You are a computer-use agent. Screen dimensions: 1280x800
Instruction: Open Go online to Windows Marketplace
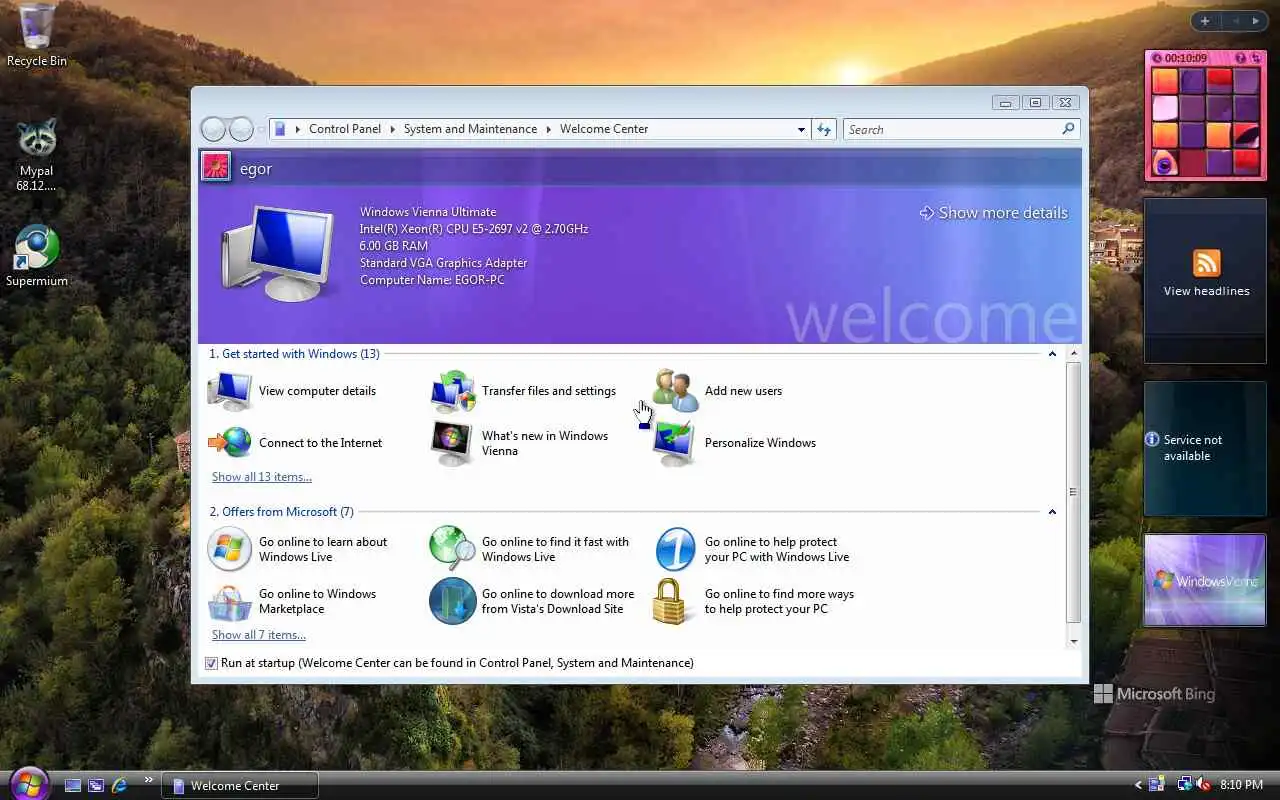[x=292, y=601]
